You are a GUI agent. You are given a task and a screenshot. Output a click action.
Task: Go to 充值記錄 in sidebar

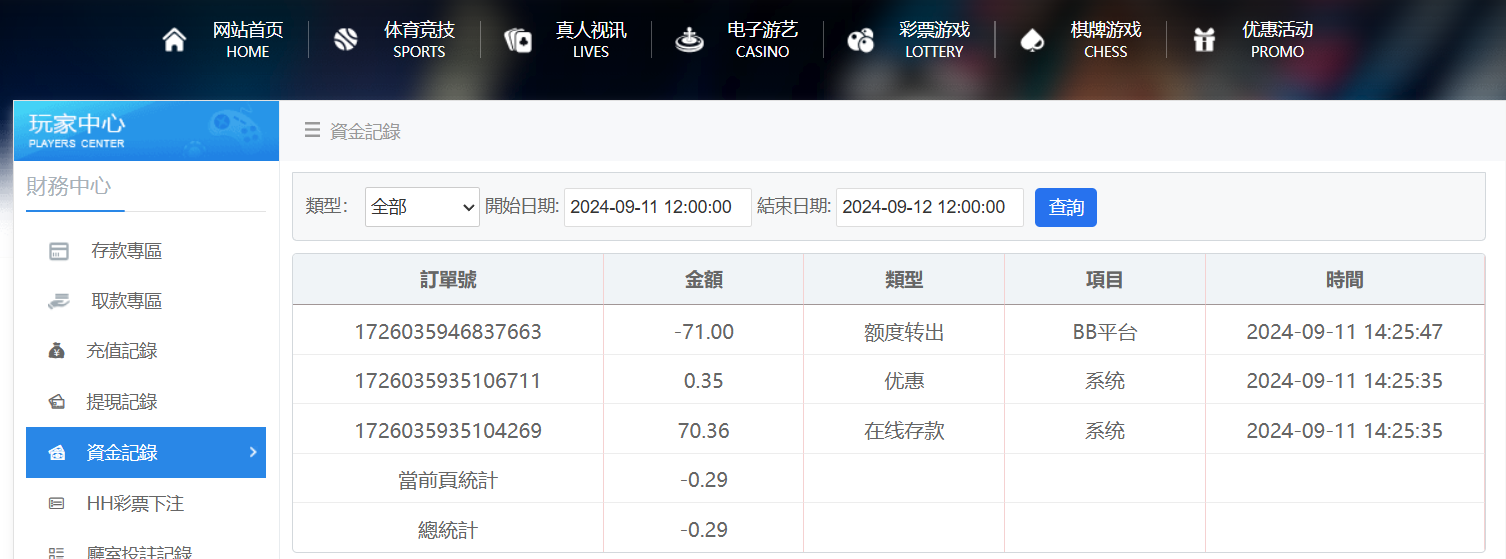[122, 351]
